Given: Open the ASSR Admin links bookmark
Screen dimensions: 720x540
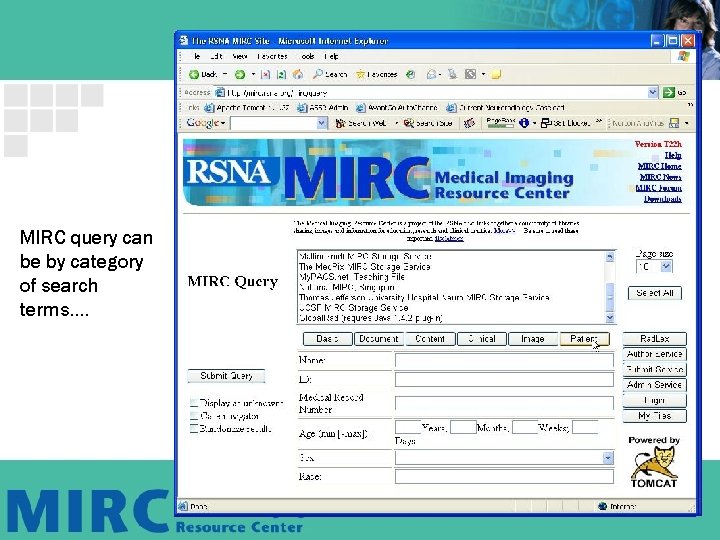Looking at the screenshot, I should [x=323, y=108].
